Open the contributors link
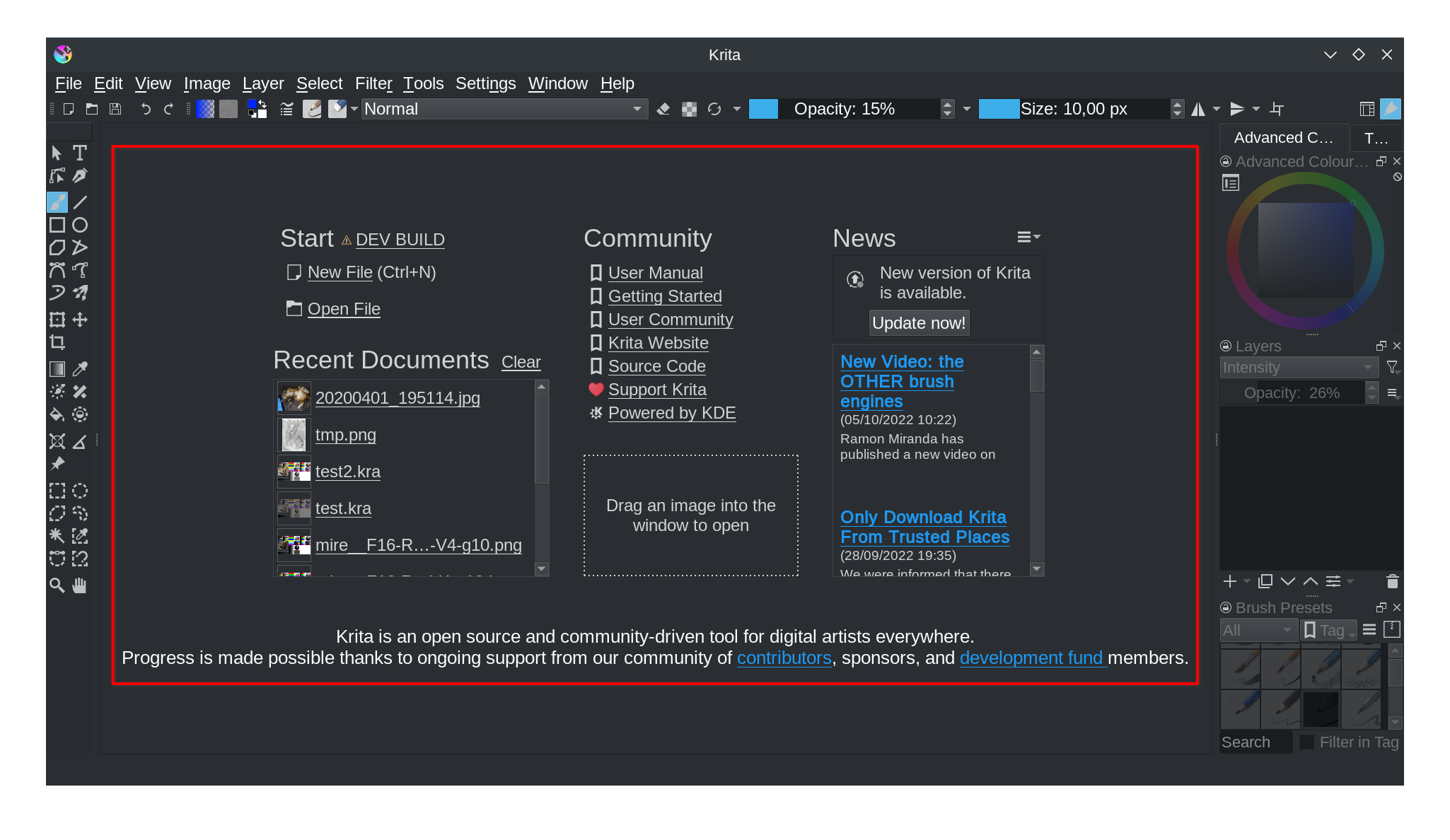This screenshot has height=840, width=1450. pyautogui.click(x=784, y=658)
